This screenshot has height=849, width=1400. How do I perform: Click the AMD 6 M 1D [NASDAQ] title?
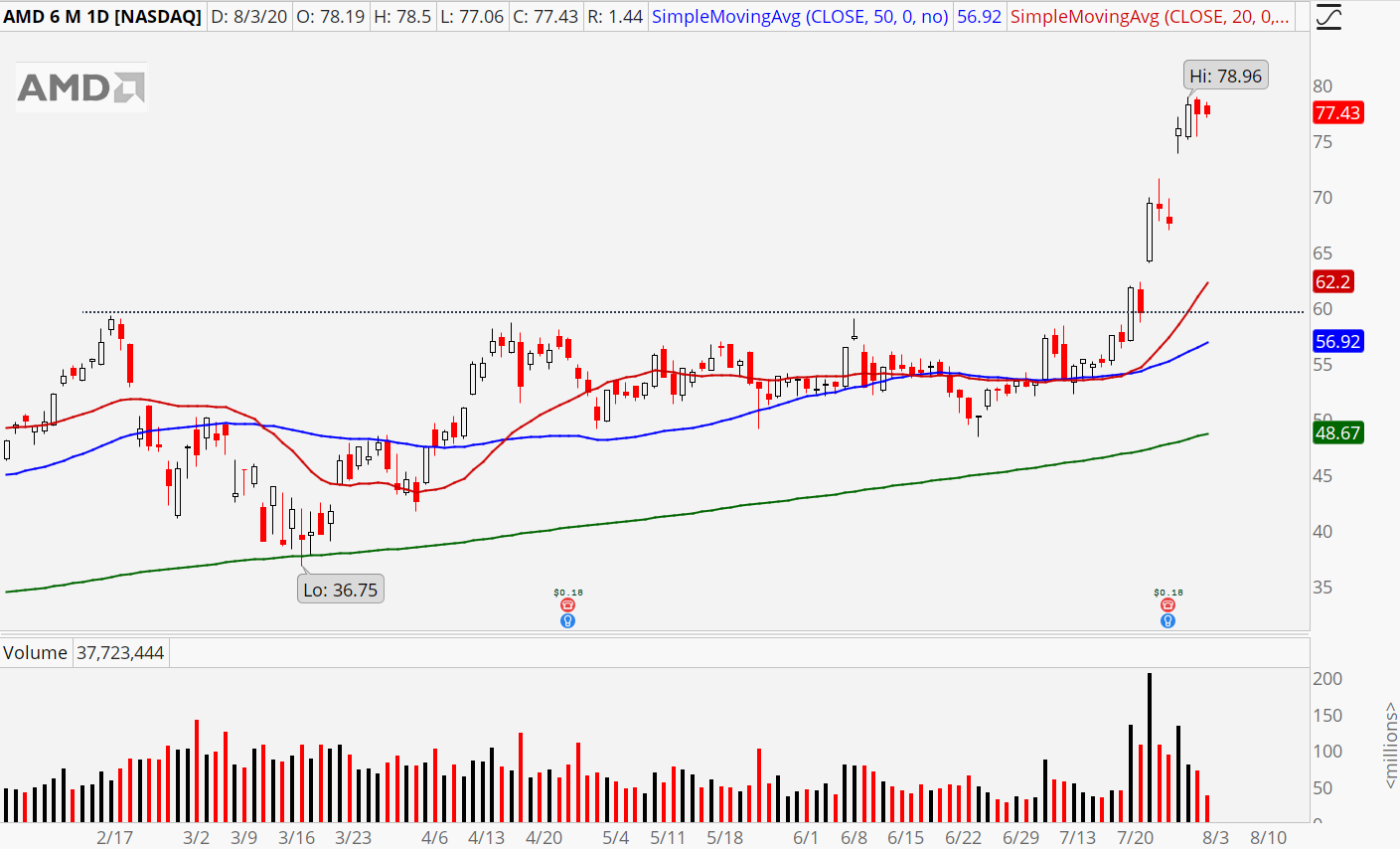click(x=102, y=17)
